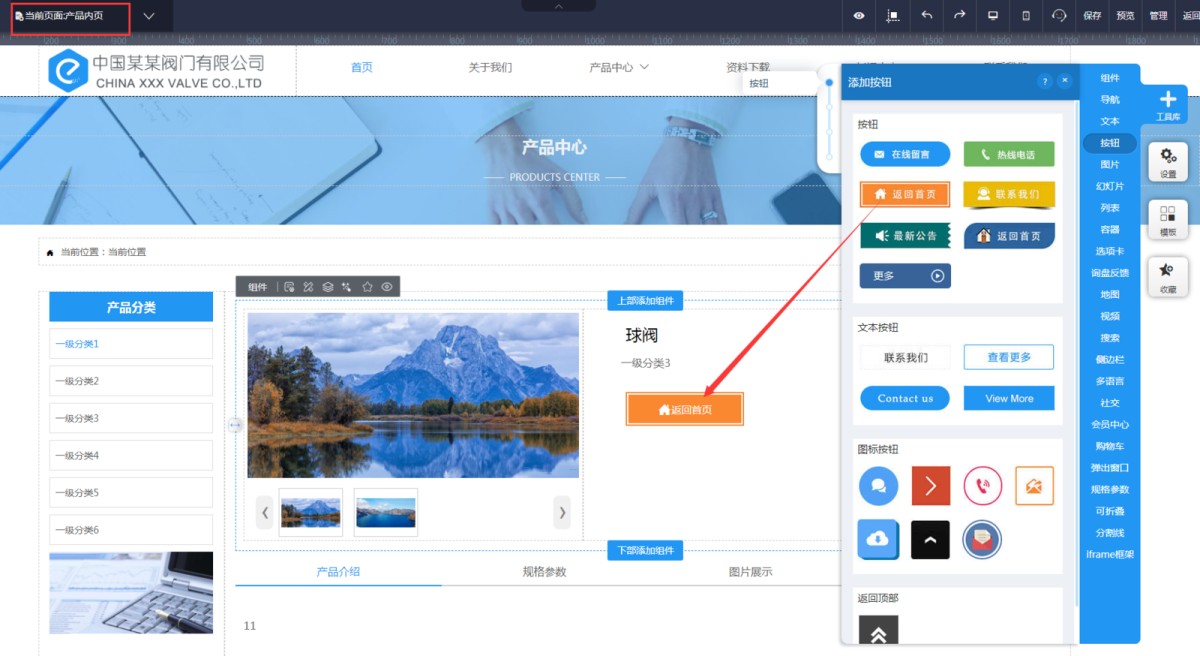The height and width of the screenshot is (656, 1200).
Task: Pick the outlined 查看更多 text button
Action: point(1009,357)
